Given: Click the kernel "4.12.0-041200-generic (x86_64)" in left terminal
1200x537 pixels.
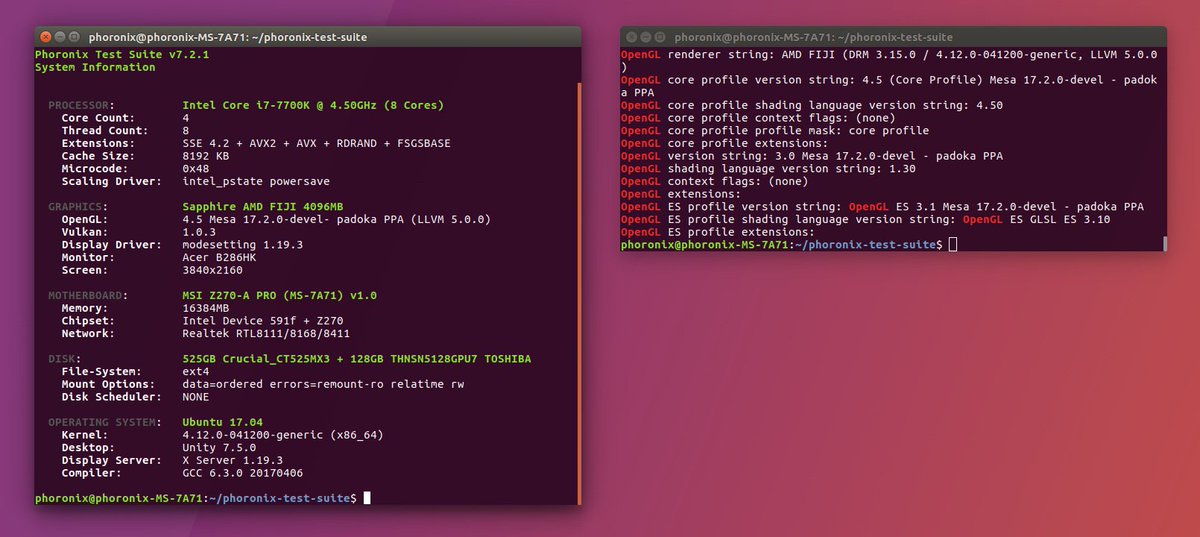Looking at the screenshot, I should pos(283,435).
